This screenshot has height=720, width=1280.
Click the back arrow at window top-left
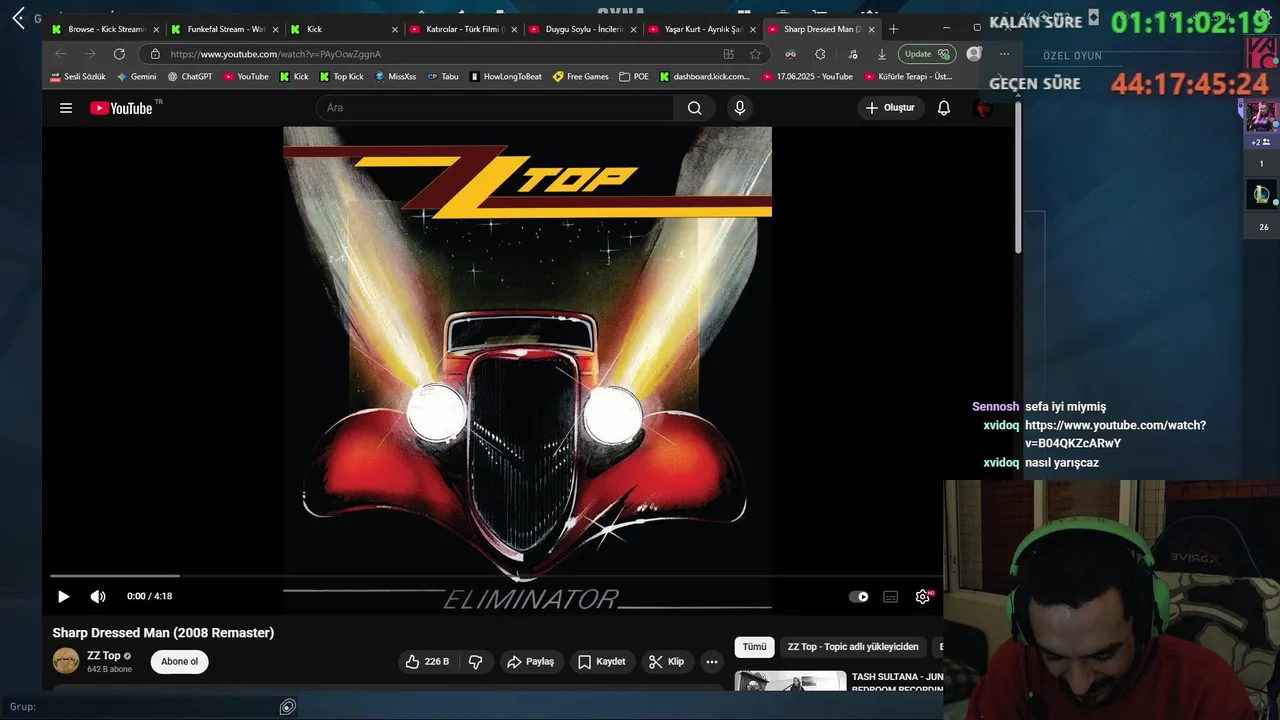[18, 18]
